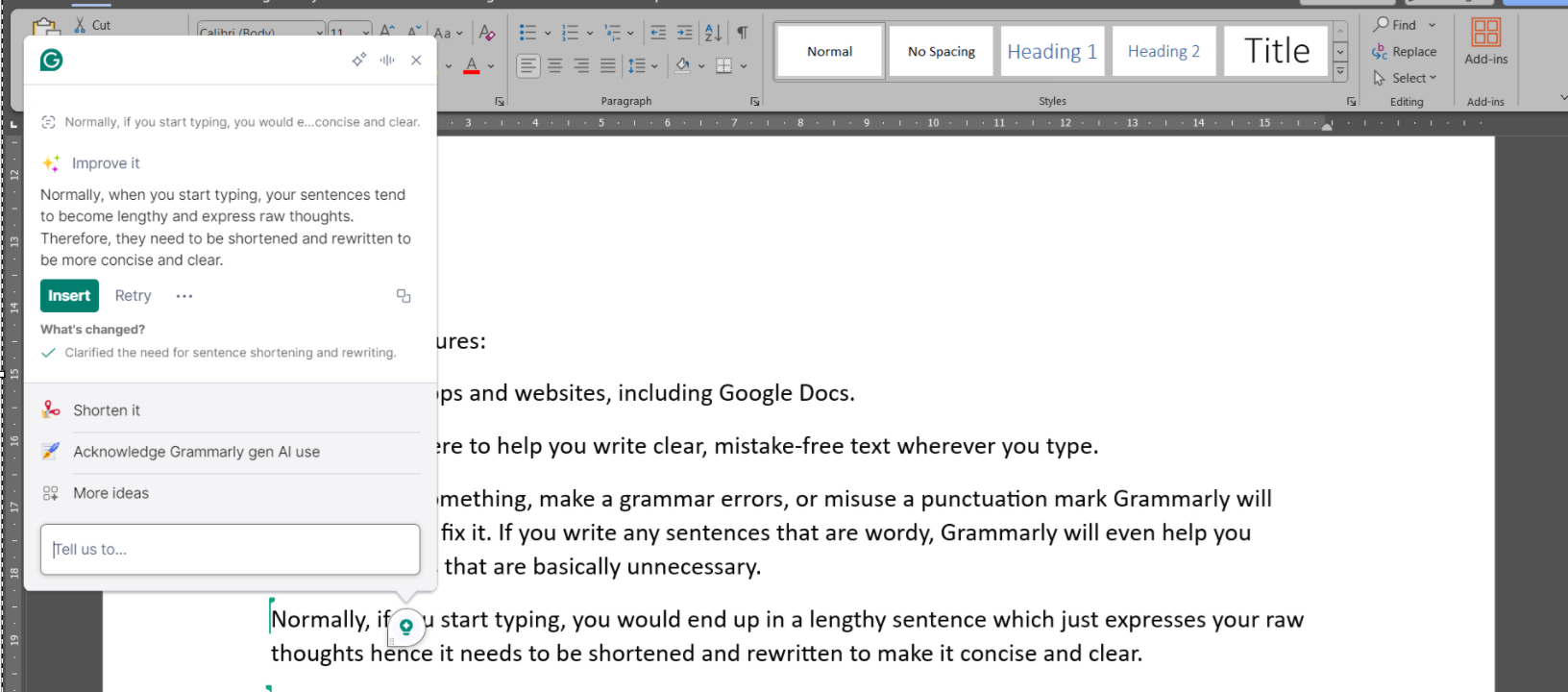This screenshot has width=1568, height=692.
Task: Click the Grammarly voice waveform icon
Action: (x=387, y=60)
